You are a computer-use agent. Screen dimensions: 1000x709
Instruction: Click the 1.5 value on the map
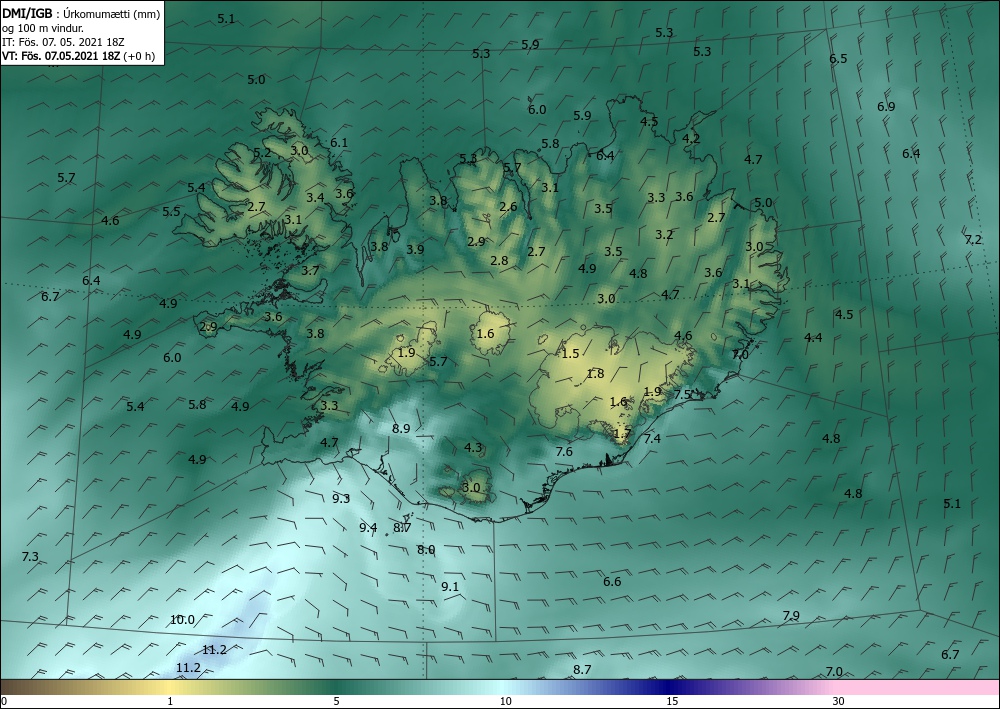[x=570, y=353]
